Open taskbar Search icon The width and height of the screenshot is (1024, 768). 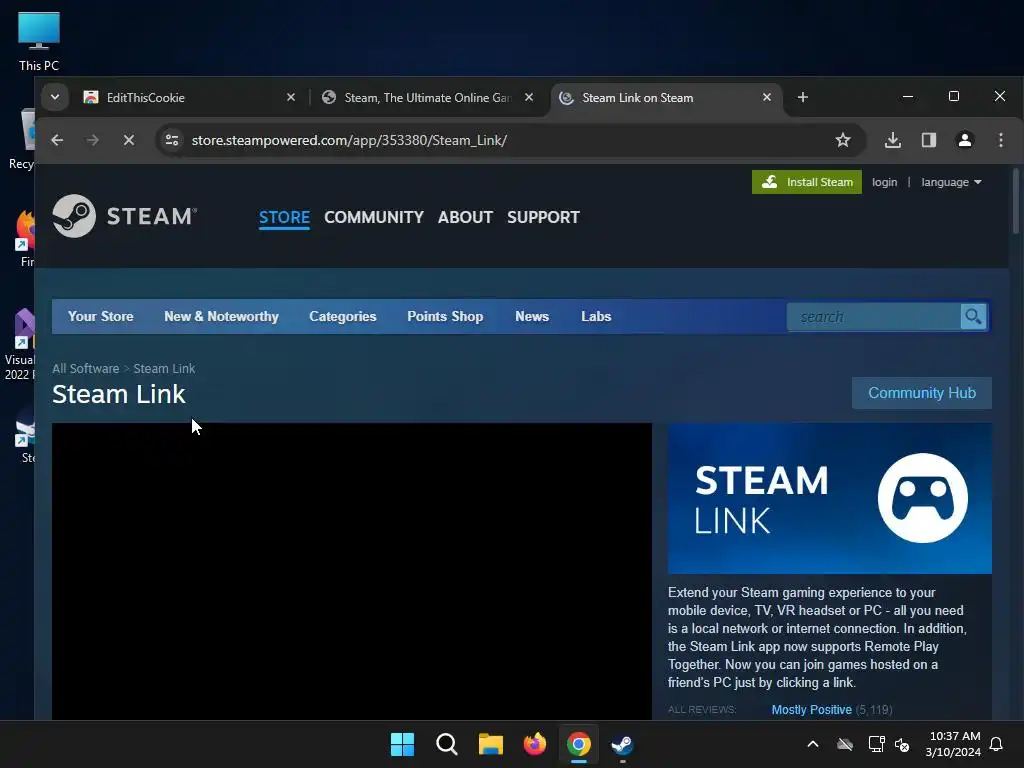(447, 744)
